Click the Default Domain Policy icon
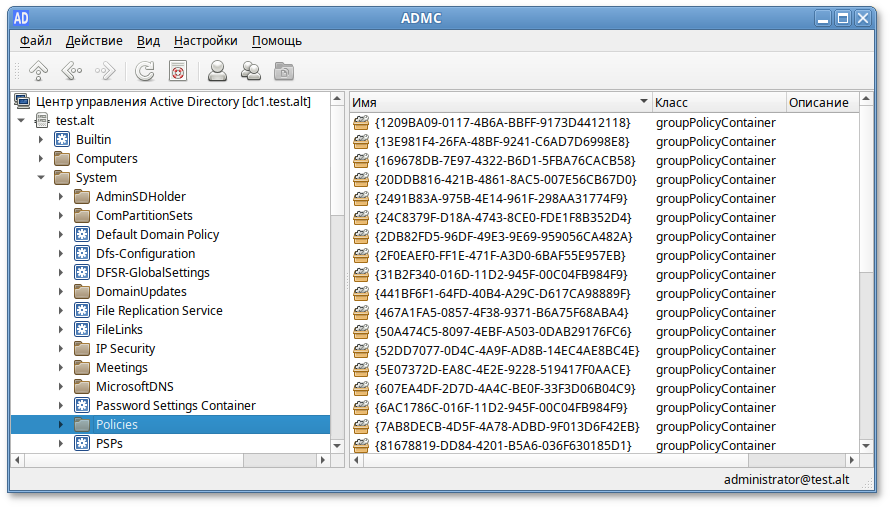The image size is (890, 507). pos(82,235)
